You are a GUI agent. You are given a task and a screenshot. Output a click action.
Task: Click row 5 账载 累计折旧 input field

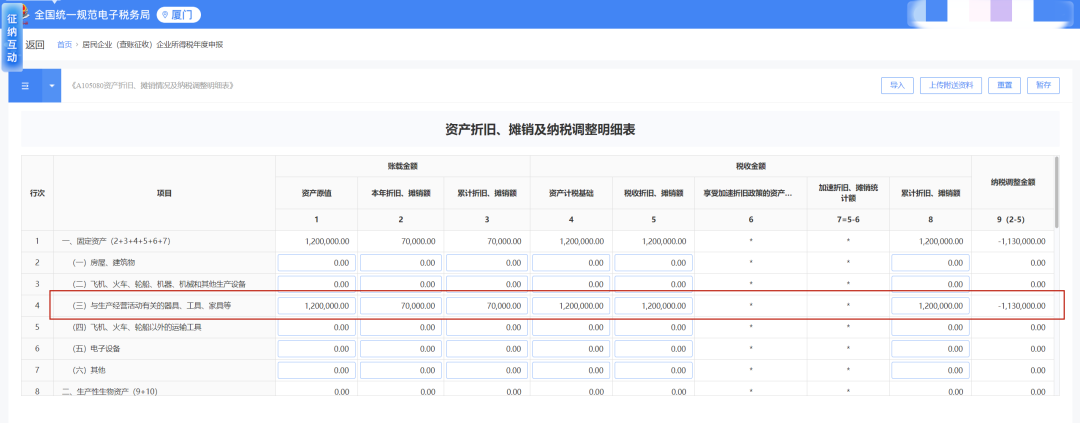tap(485, 327)
